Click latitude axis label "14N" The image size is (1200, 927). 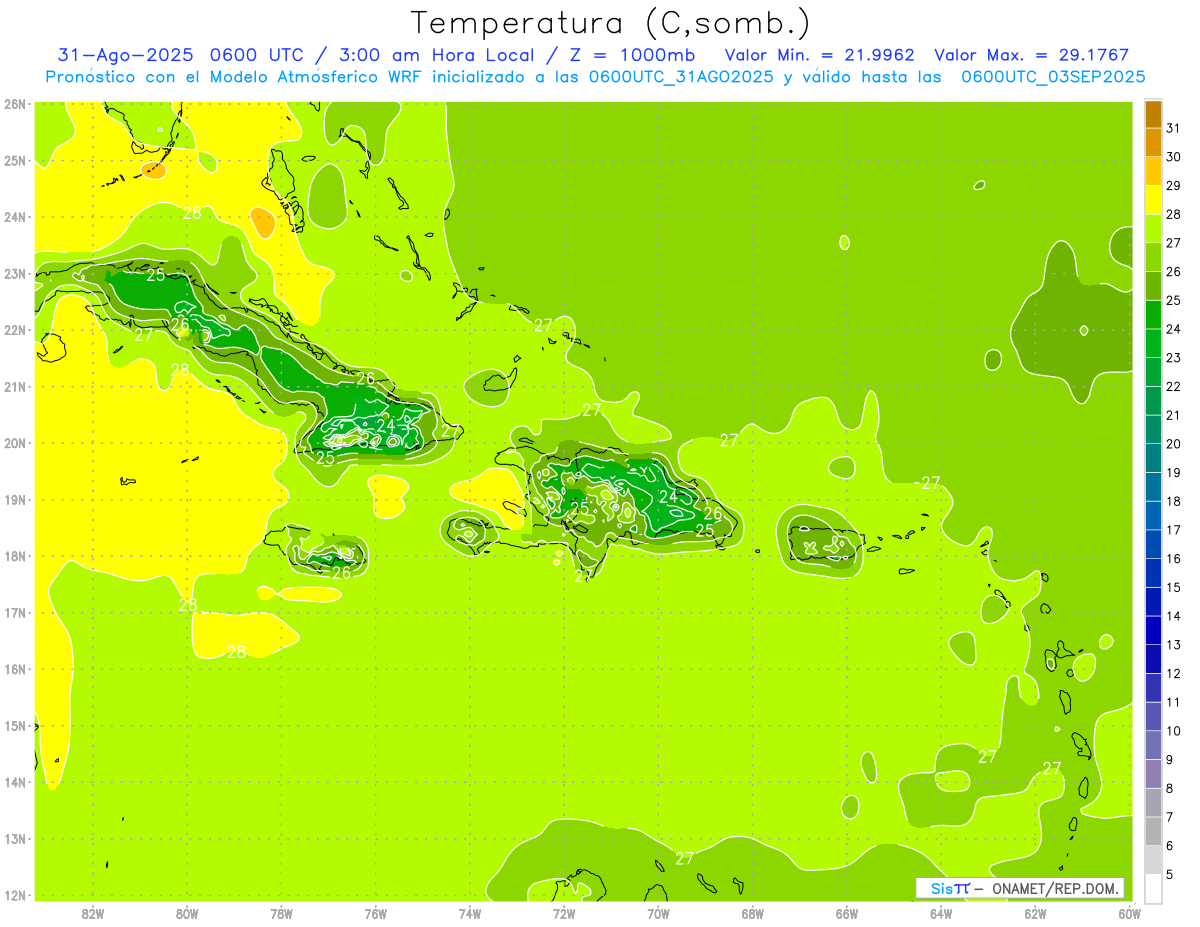(15, 782)
